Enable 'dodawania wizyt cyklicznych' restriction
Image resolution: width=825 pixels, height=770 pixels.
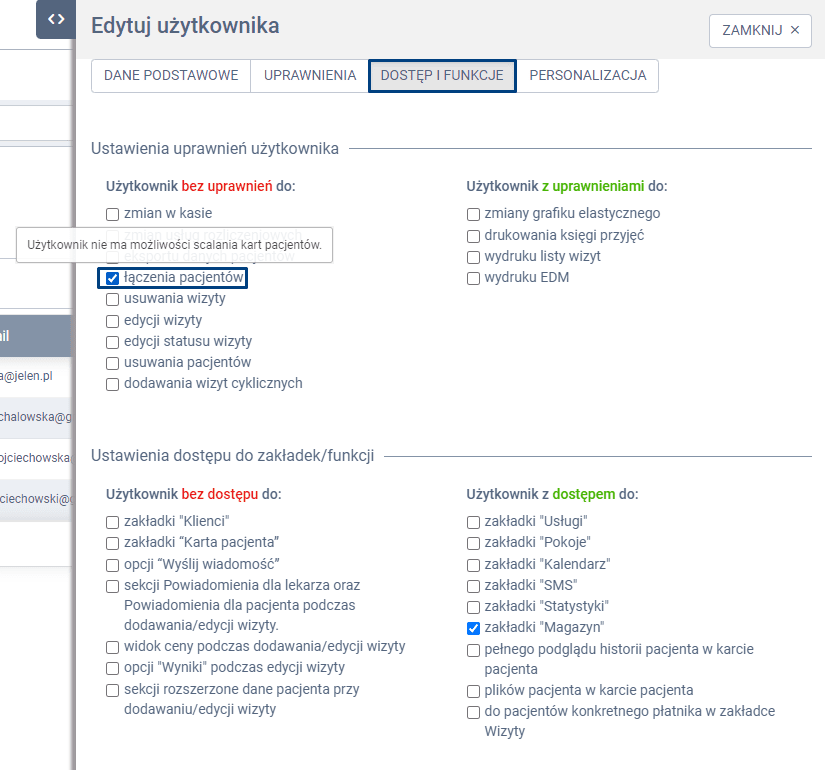click(113, 384)
